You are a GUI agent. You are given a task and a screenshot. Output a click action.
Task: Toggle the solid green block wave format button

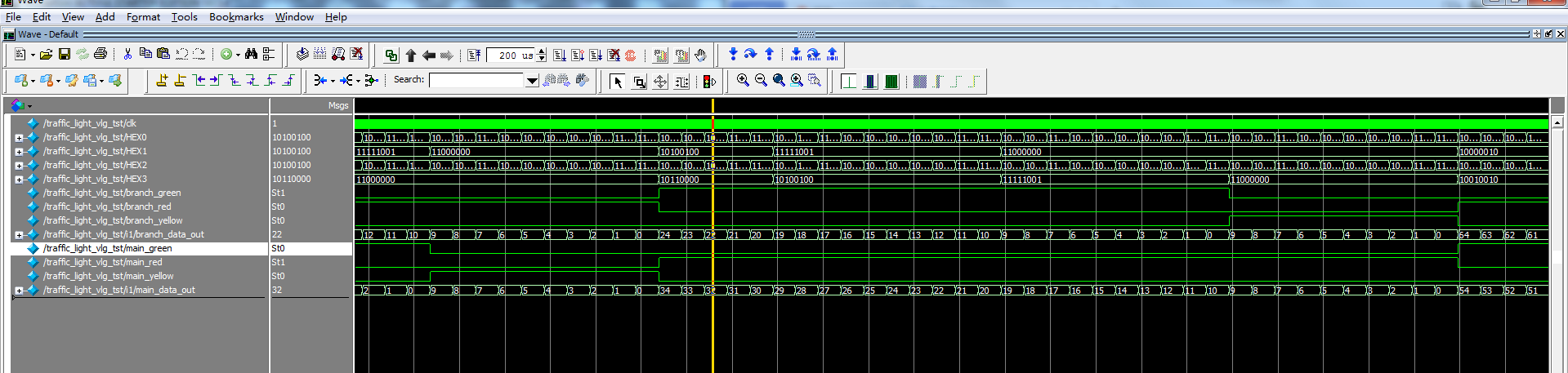tap(891, 81)
